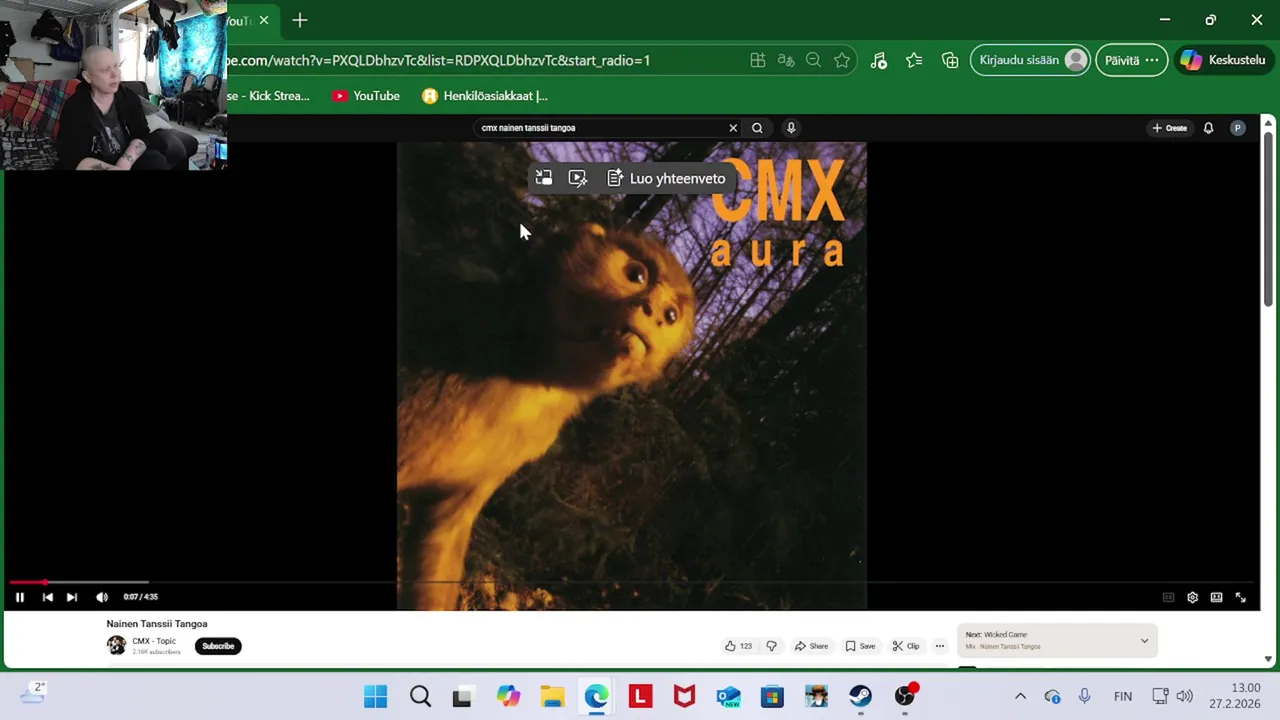Share the video
Screen dimensions: 1280x720
click(811, 646)
